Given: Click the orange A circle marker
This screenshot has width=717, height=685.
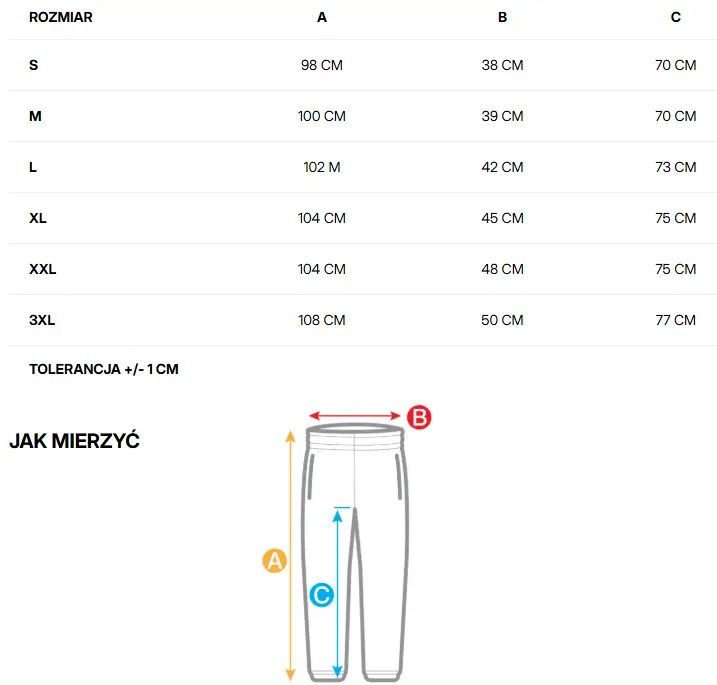Looking at the screenshot, I should point(274,561).
